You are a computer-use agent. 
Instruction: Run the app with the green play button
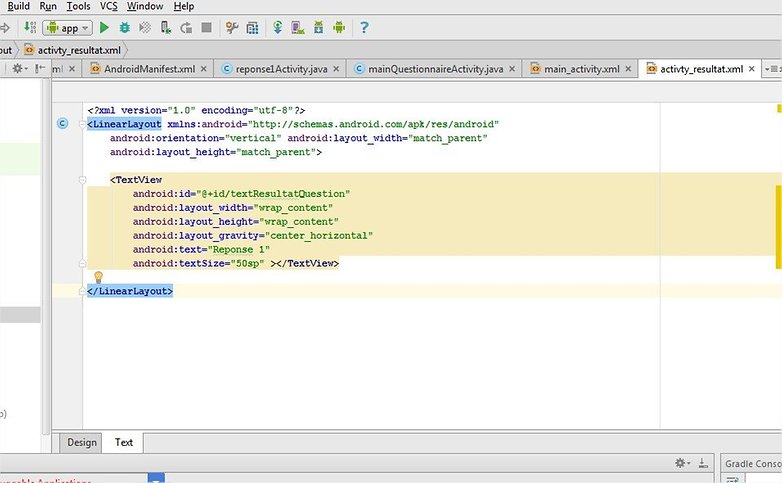104,27
